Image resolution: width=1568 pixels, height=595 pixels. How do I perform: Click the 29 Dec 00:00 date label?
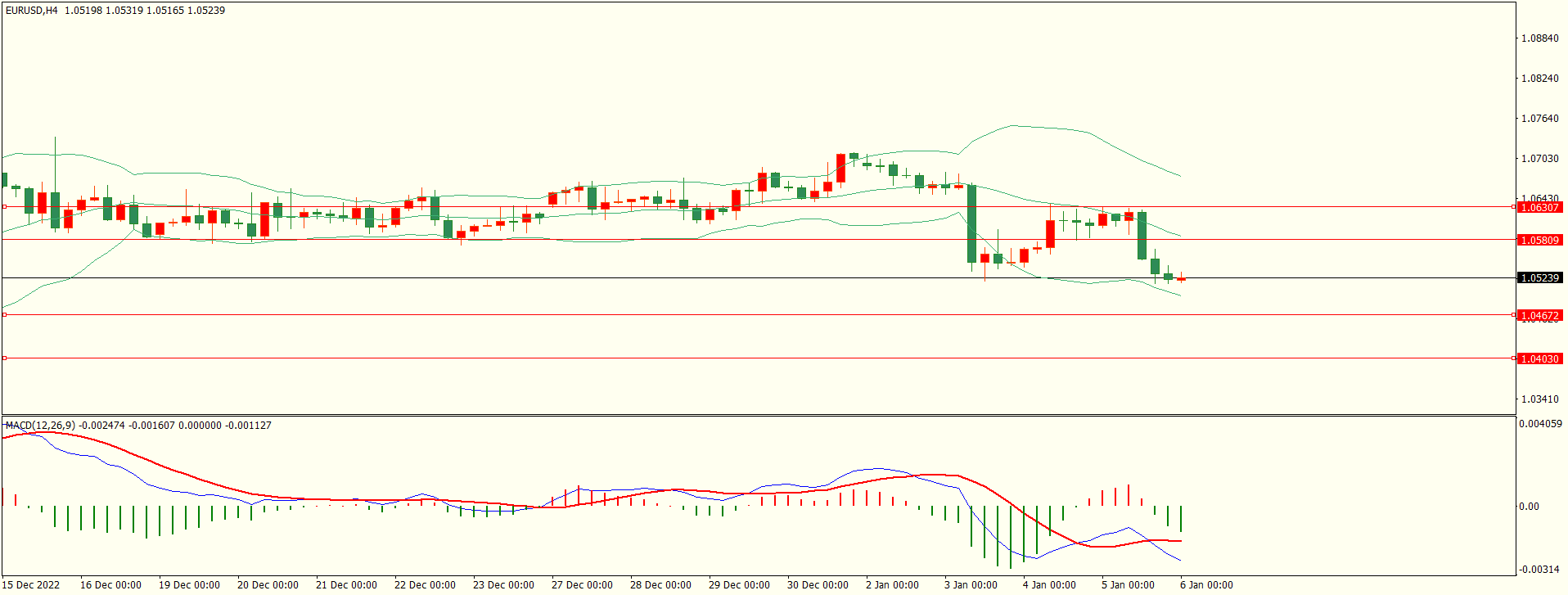[x=739, y=585]
